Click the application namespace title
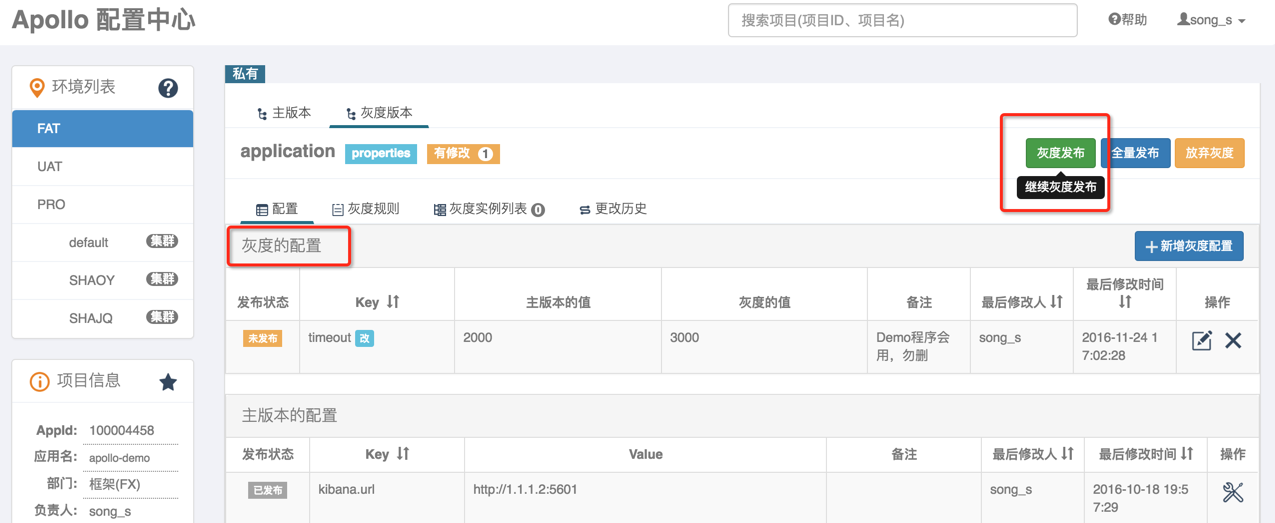 coord(288,151)
